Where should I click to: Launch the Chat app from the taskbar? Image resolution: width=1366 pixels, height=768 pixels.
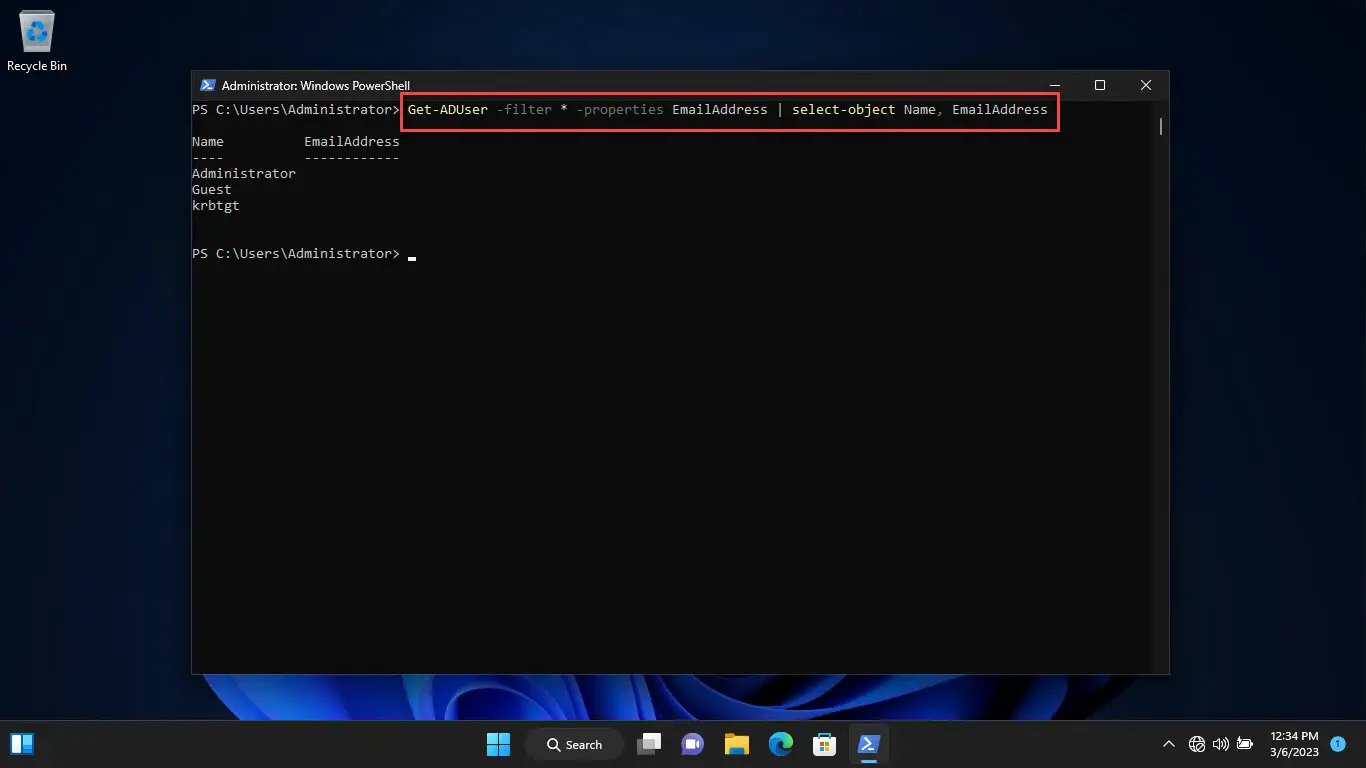coord(693,744)
